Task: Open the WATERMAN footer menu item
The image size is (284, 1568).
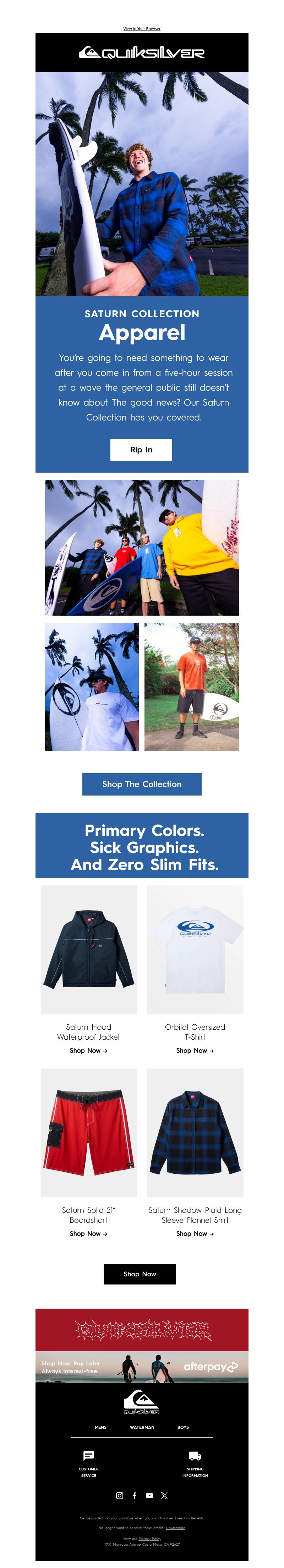Action: (142, 1427)
